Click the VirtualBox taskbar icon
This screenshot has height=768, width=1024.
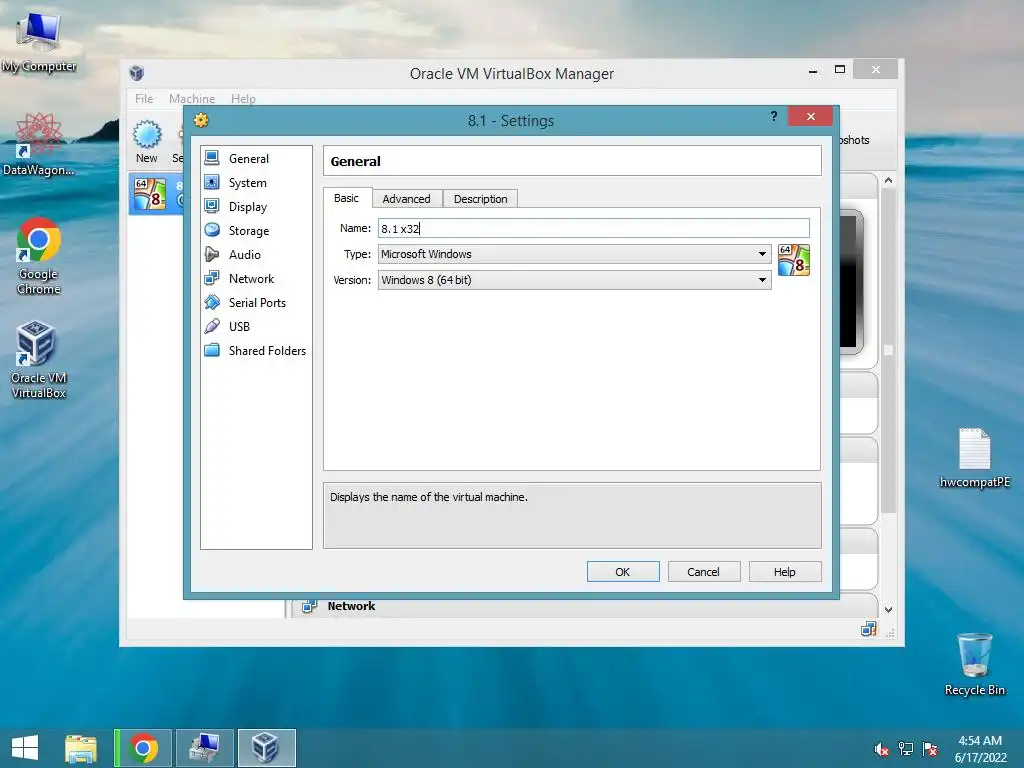point(266,748)
